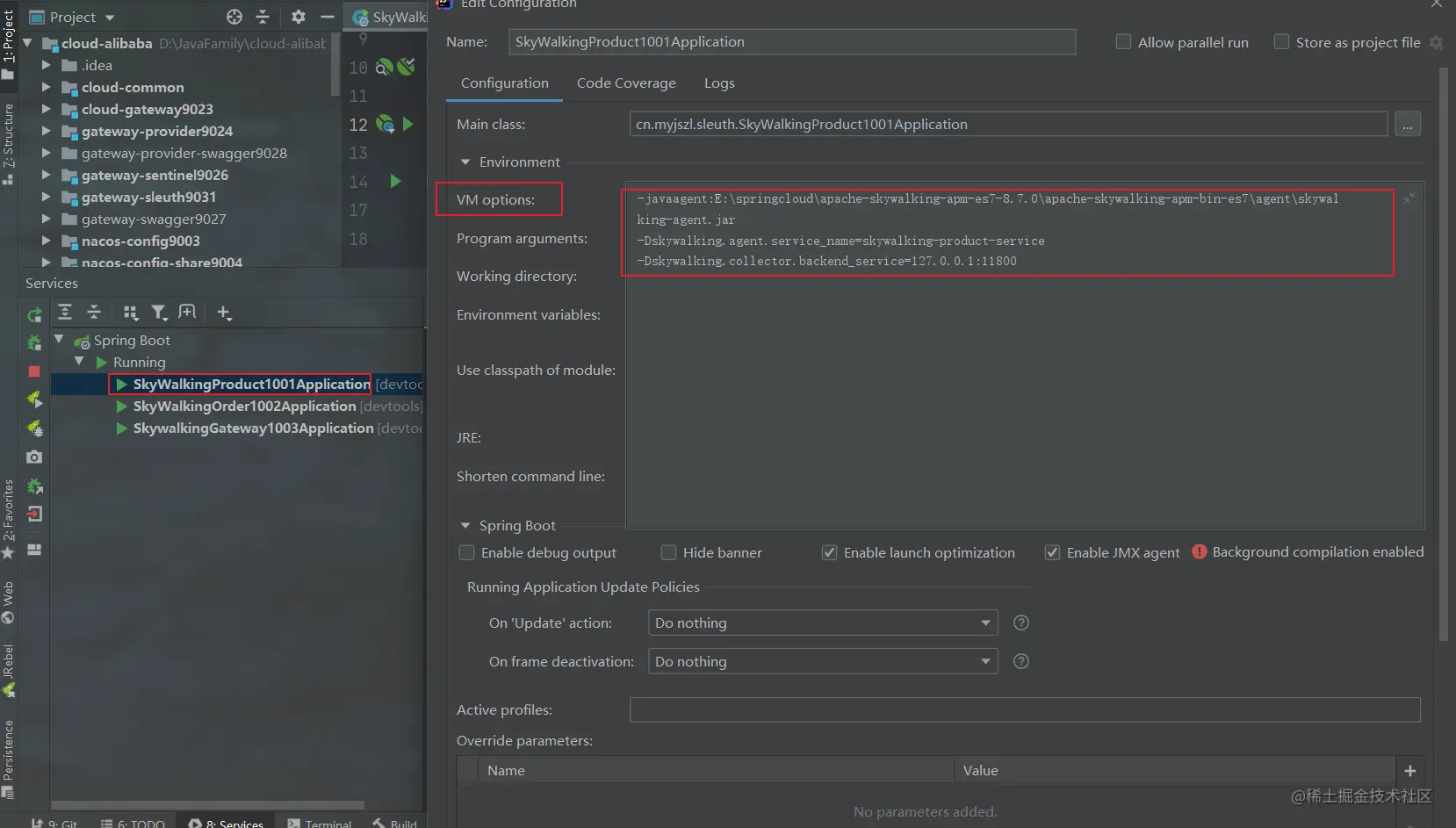This screenshot has height=828, width=1456.
Task: Open the 6: TODO tool window tab
Action: [x=133, y=823]
